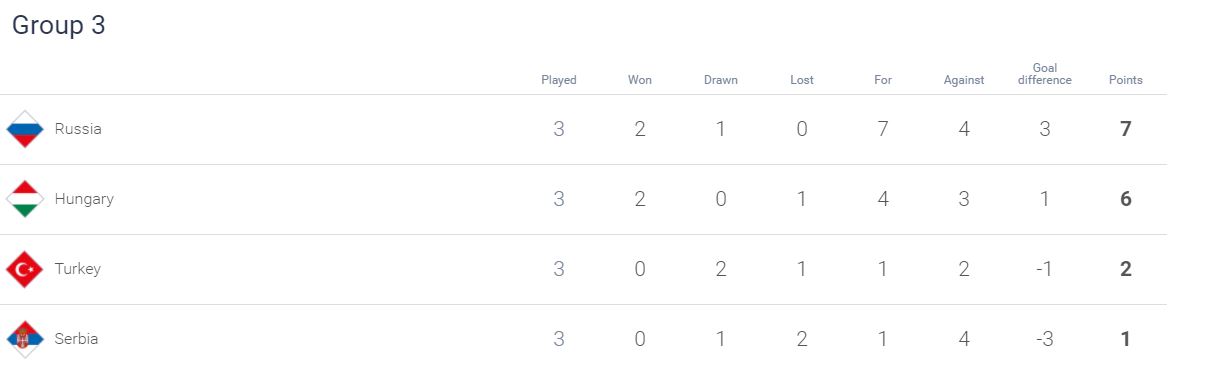
Task: Click the Lost column header
Action: (802, 80)
